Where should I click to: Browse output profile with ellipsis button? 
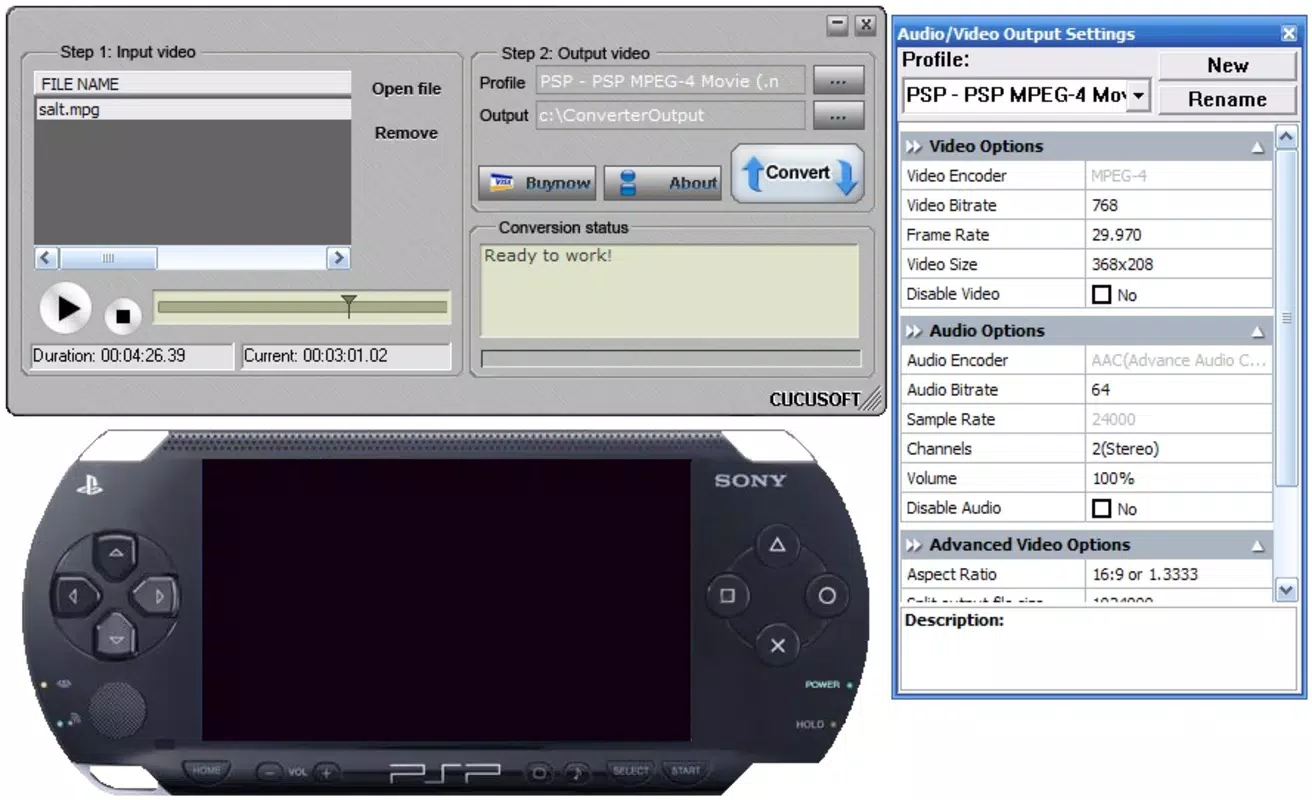click(x=838, y=81)
